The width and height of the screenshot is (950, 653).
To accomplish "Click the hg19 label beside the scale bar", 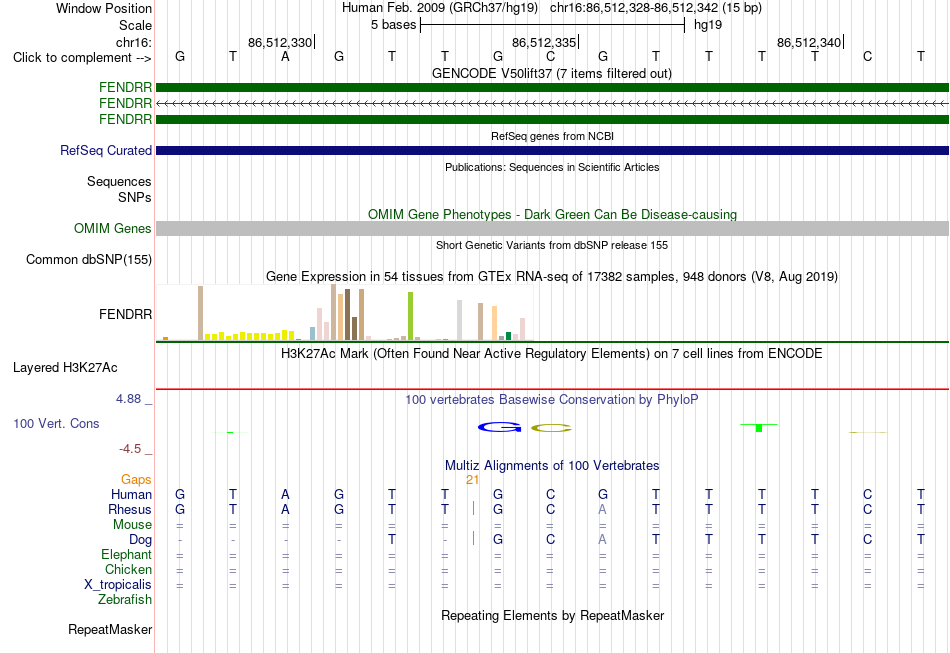I will coord(708,25).
